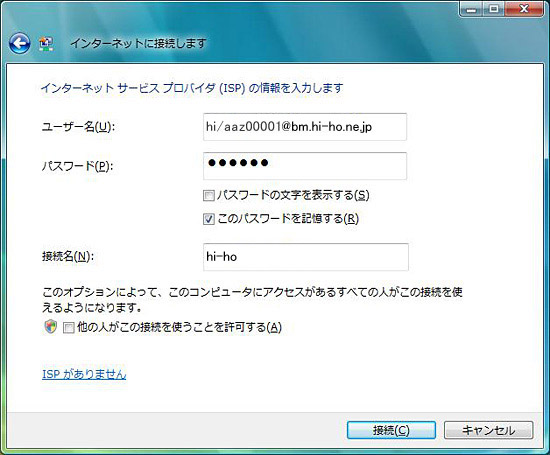Maximize the connection wizard window
The height and width of the screenshot is (455, 550).
[x=494, y=9]
